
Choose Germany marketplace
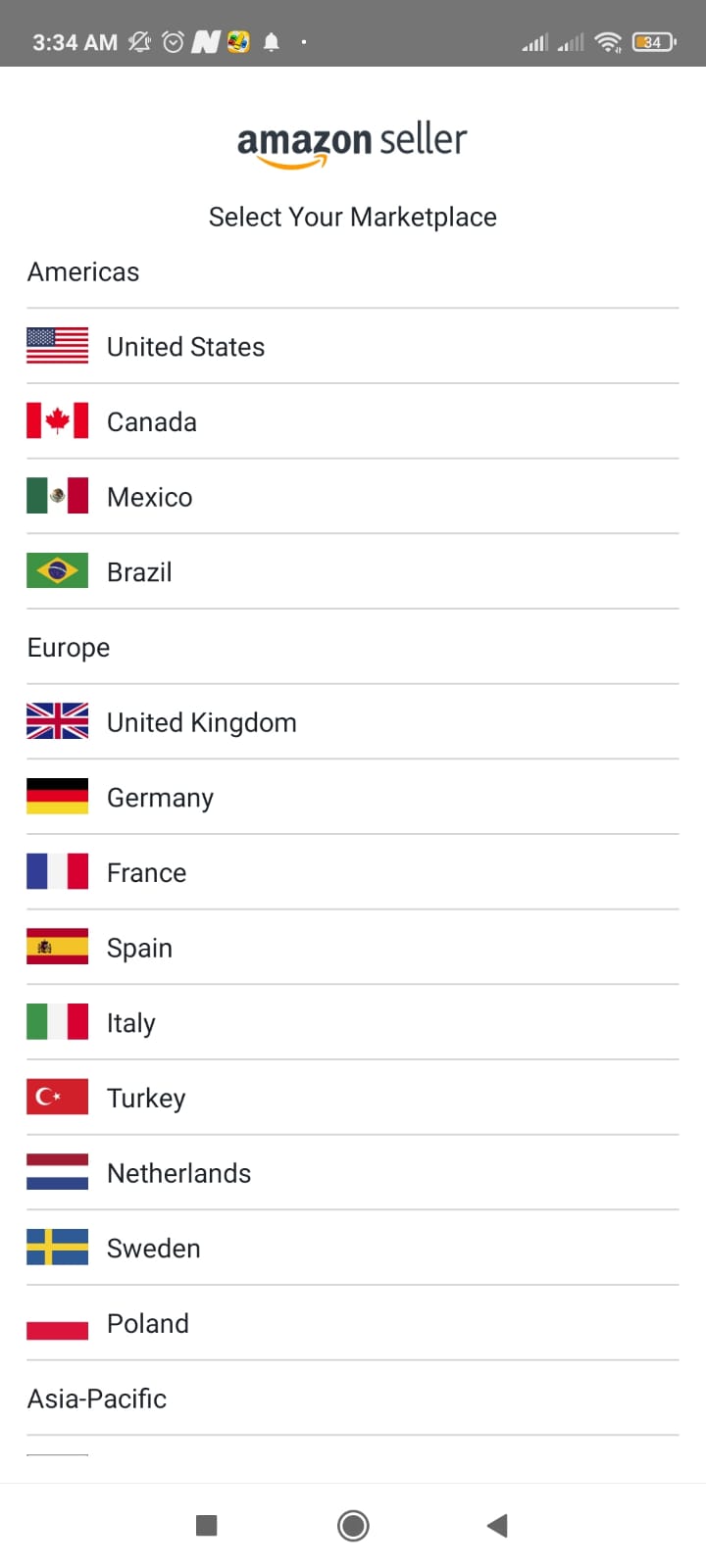(353, 797)
